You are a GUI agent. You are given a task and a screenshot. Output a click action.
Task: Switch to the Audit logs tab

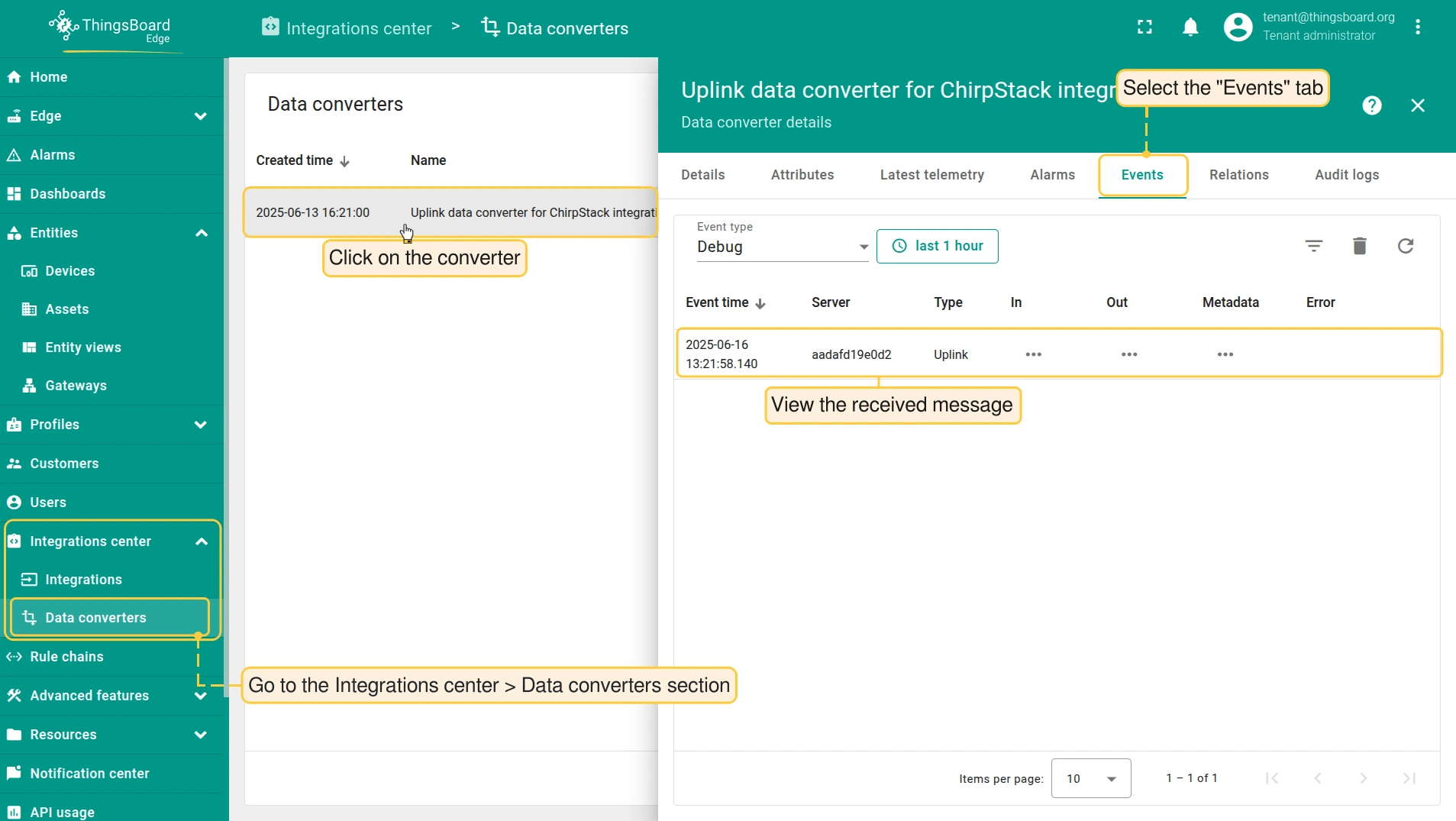1346,175
